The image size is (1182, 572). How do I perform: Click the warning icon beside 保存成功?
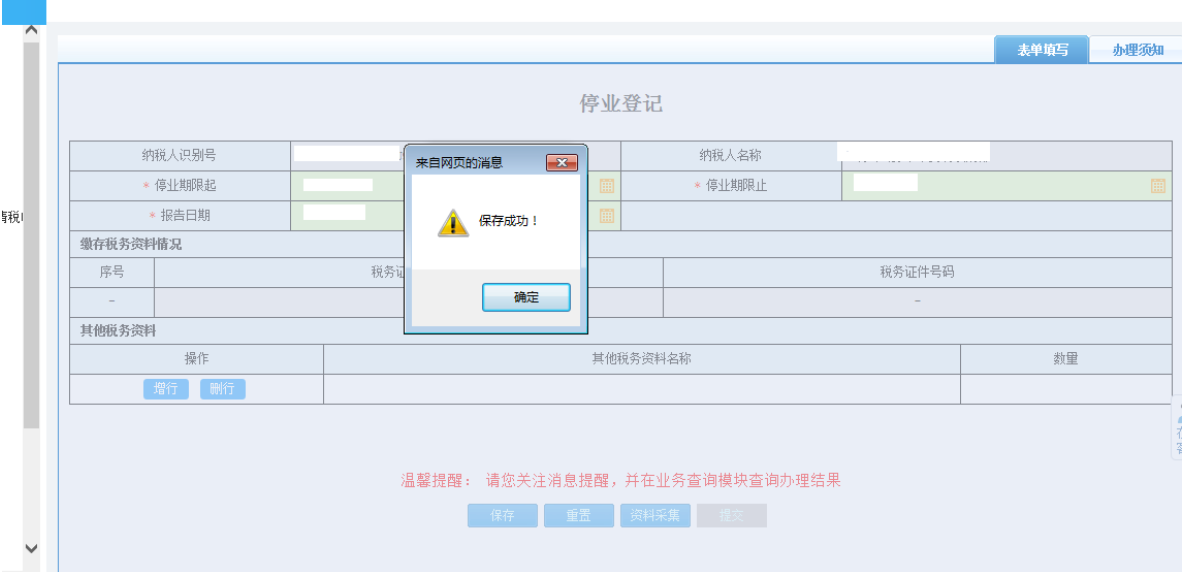click(x=452, y=222)
